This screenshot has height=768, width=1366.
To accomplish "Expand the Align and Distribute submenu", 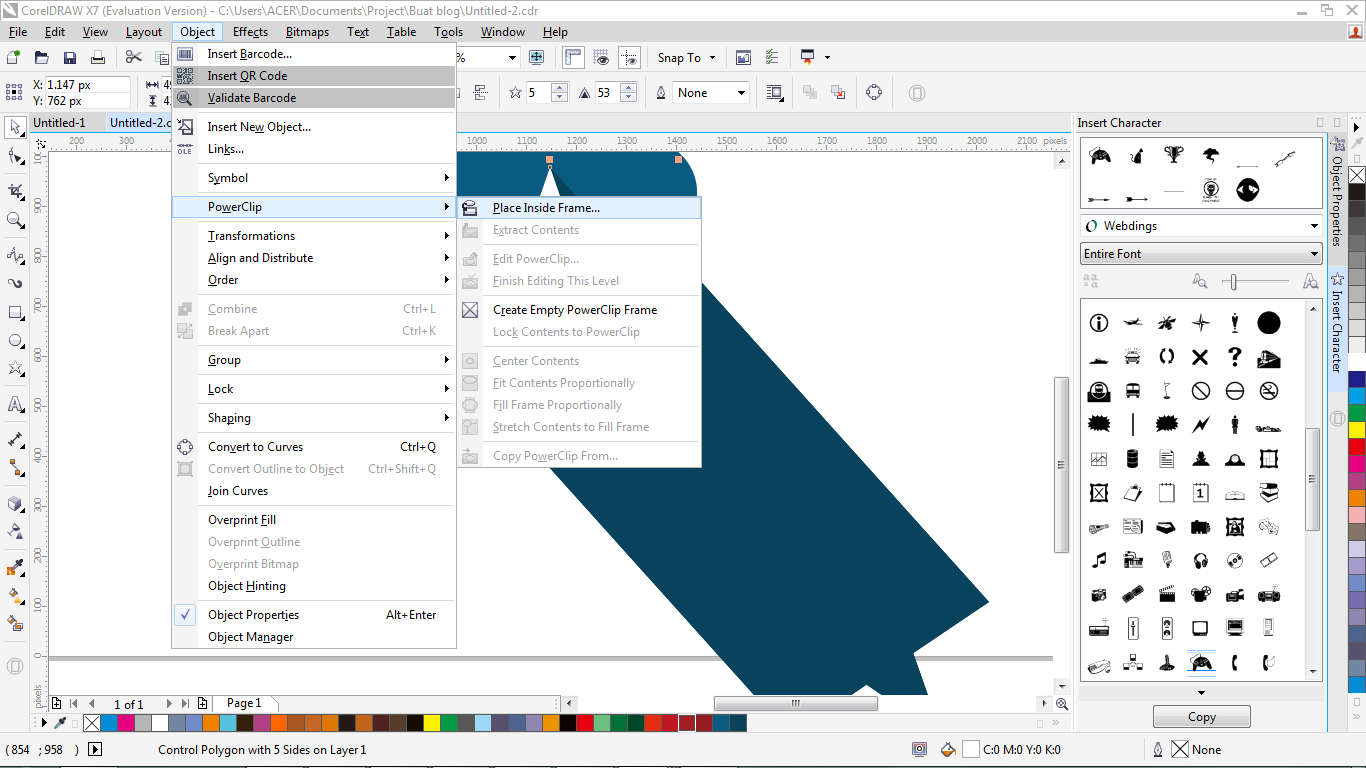I will 314,258.
